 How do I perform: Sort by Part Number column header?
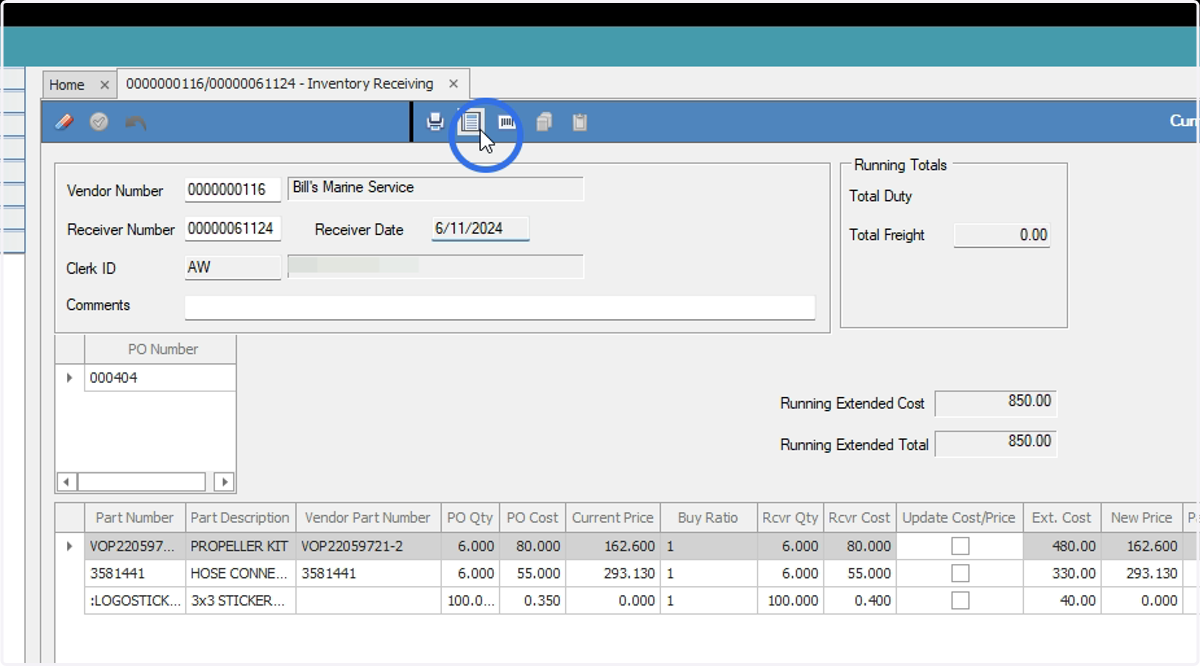pyautogui.click(x=135, y=518)
